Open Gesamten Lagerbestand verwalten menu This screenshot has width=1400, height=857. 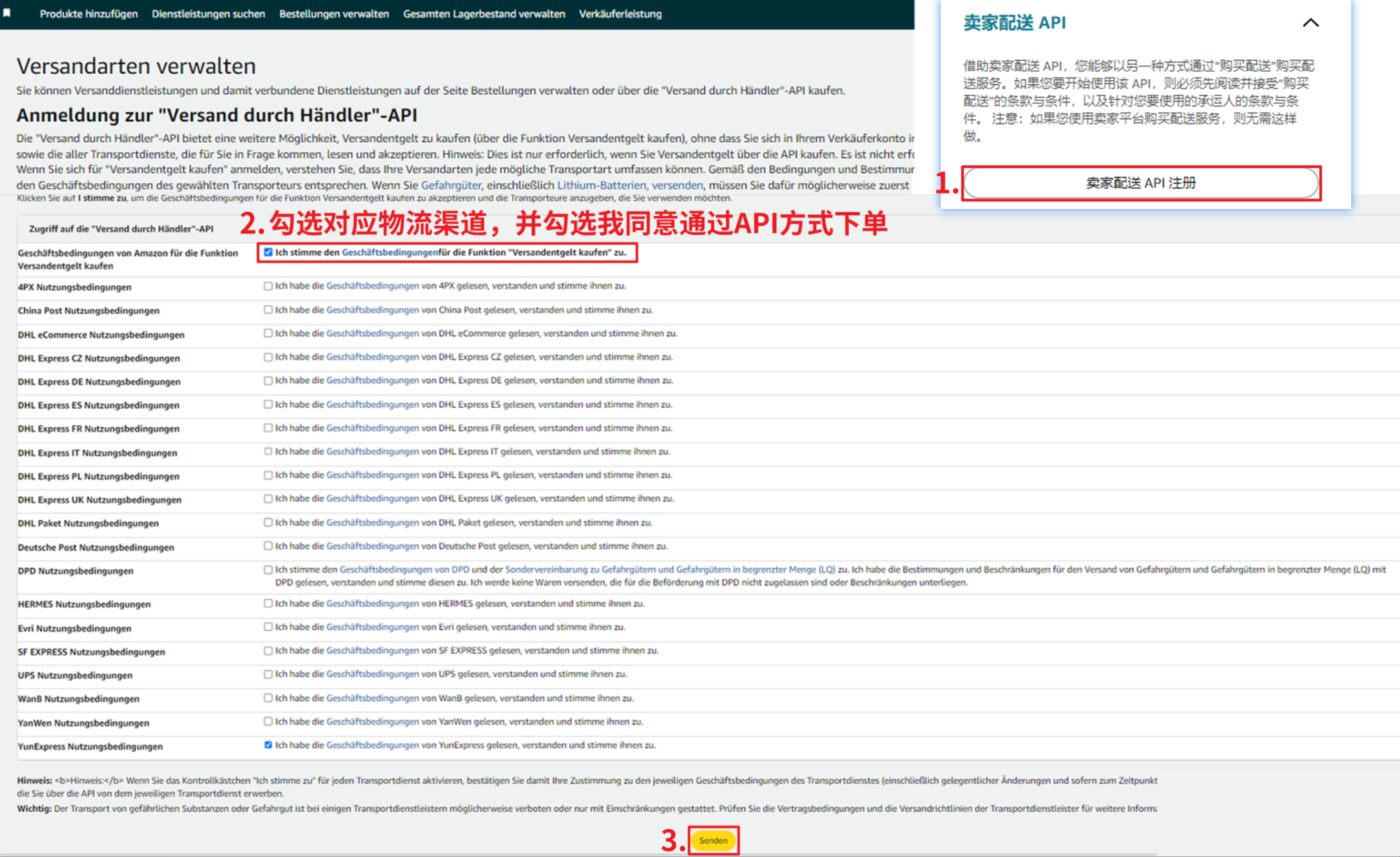coord(484,14)
